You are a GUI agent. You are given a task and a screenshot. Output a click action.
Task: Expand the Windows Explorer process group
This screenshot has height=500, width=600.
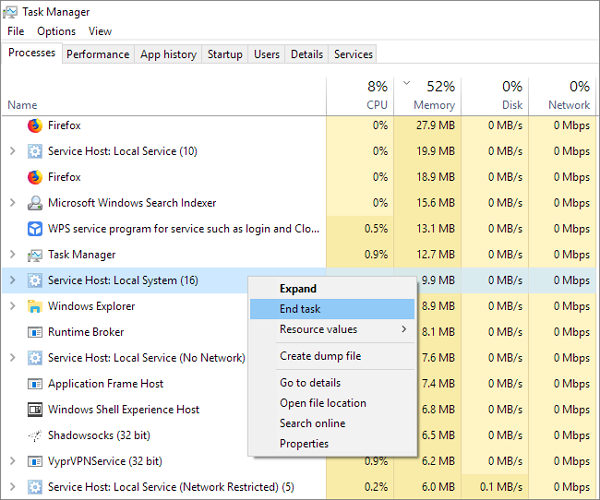(x=12, y=306)
